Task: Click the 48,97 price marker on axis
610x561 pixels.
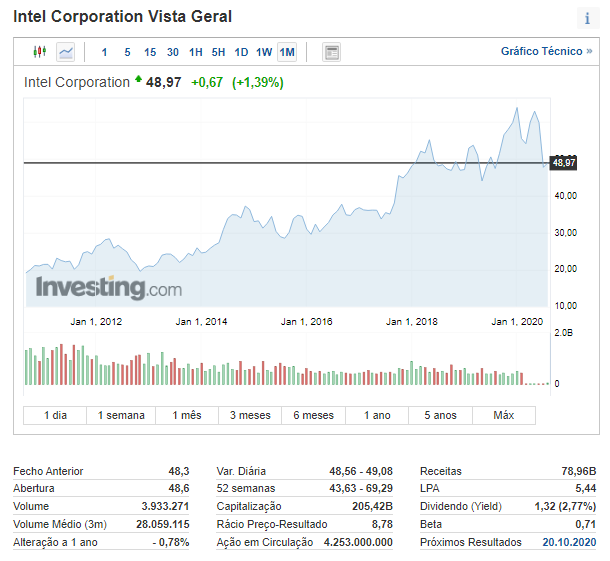Action: pyautogui.click(x=564, y=162)
